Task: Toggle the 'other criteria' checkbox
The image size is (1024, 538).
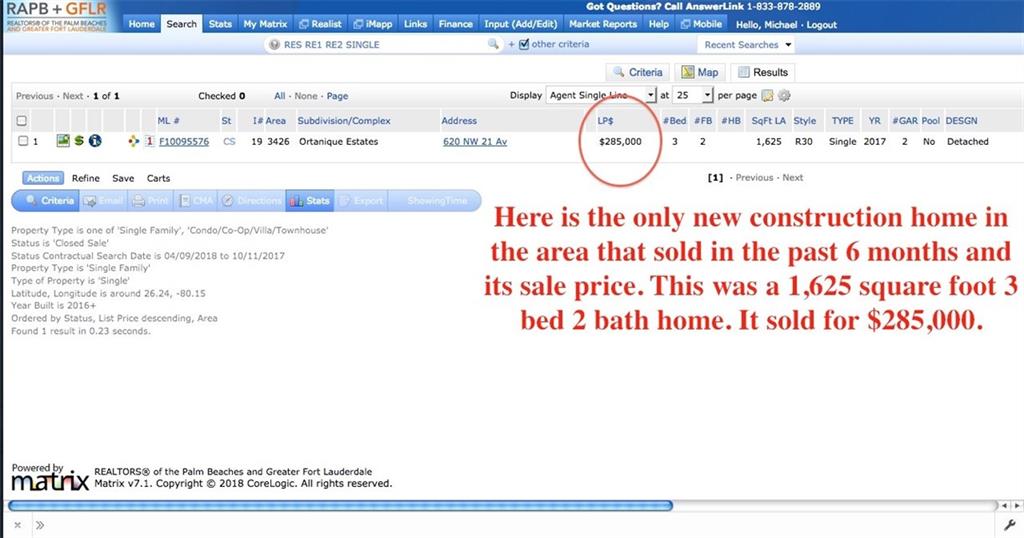Action: [x=524, y=45]
